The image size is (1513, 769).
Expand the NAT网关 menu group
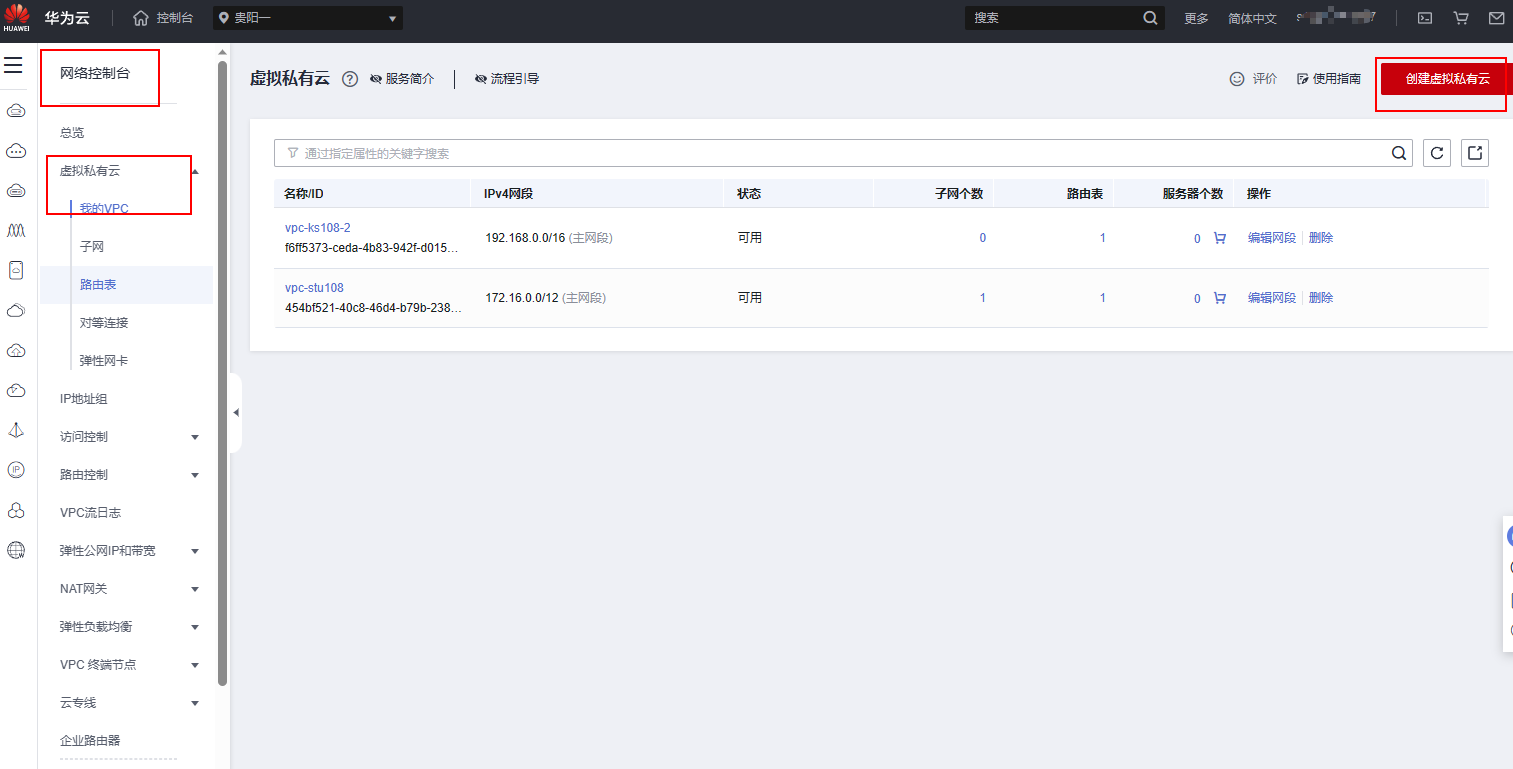point(195,589)
